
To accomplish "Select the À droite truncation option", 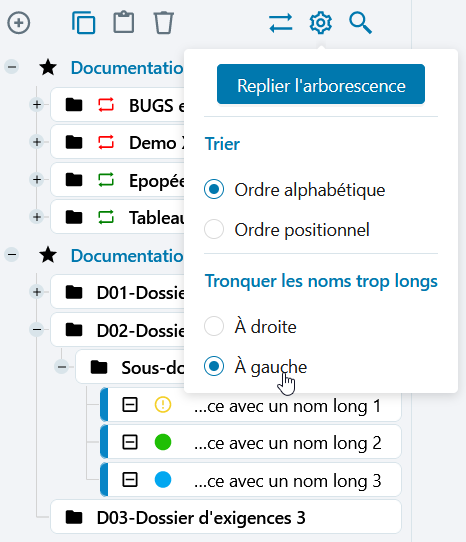I will click(214, 326).
